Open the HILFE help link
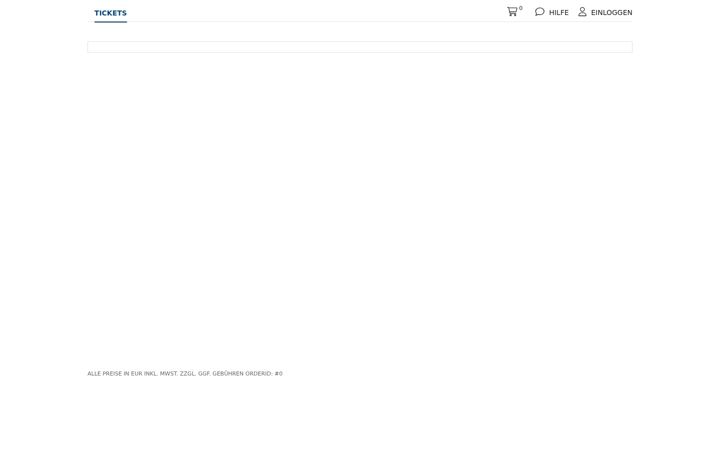 pyautogui.click(x=558, y=13)
